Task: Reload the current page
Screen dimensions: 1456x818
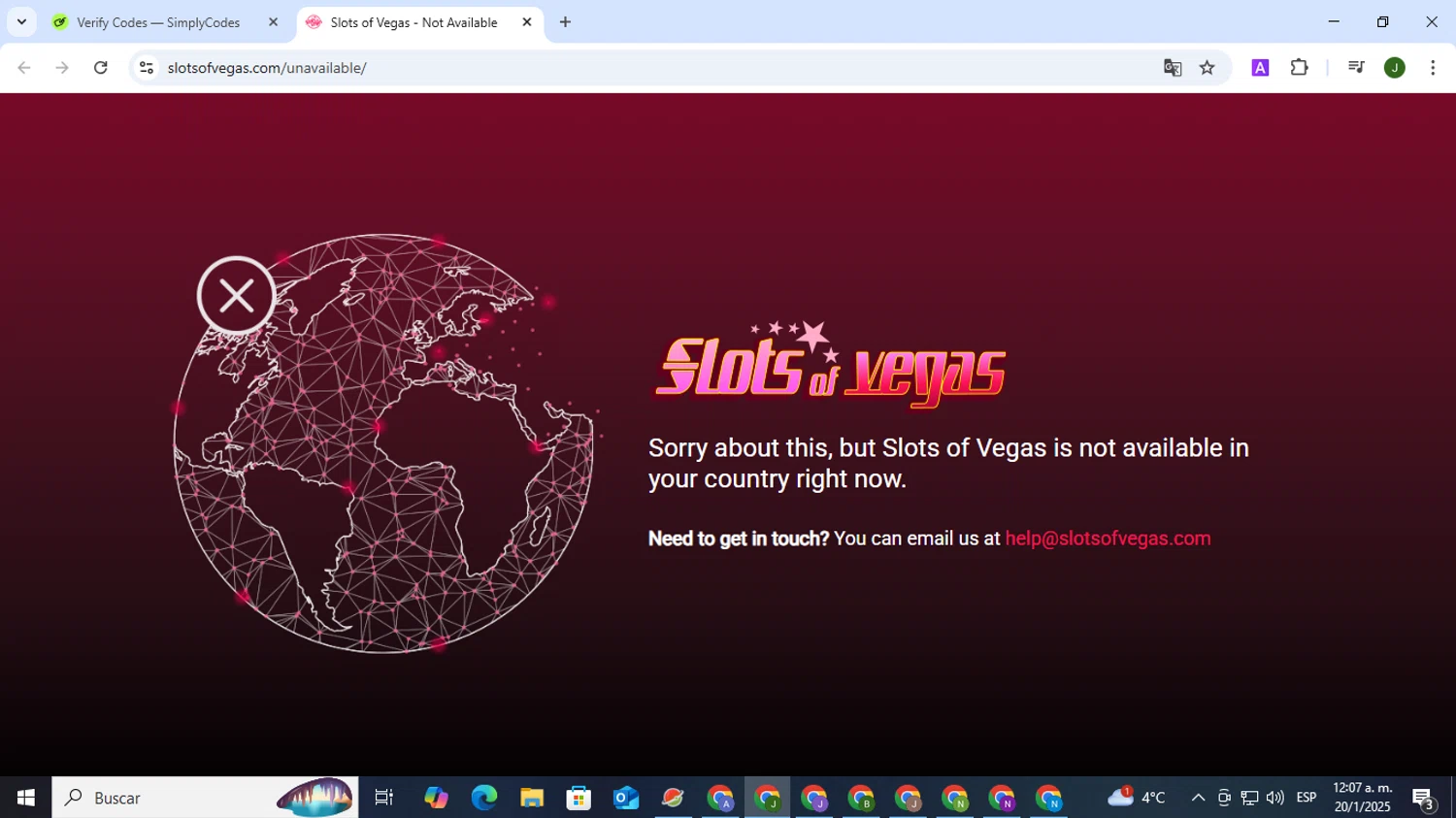Action: click(100, 68)
